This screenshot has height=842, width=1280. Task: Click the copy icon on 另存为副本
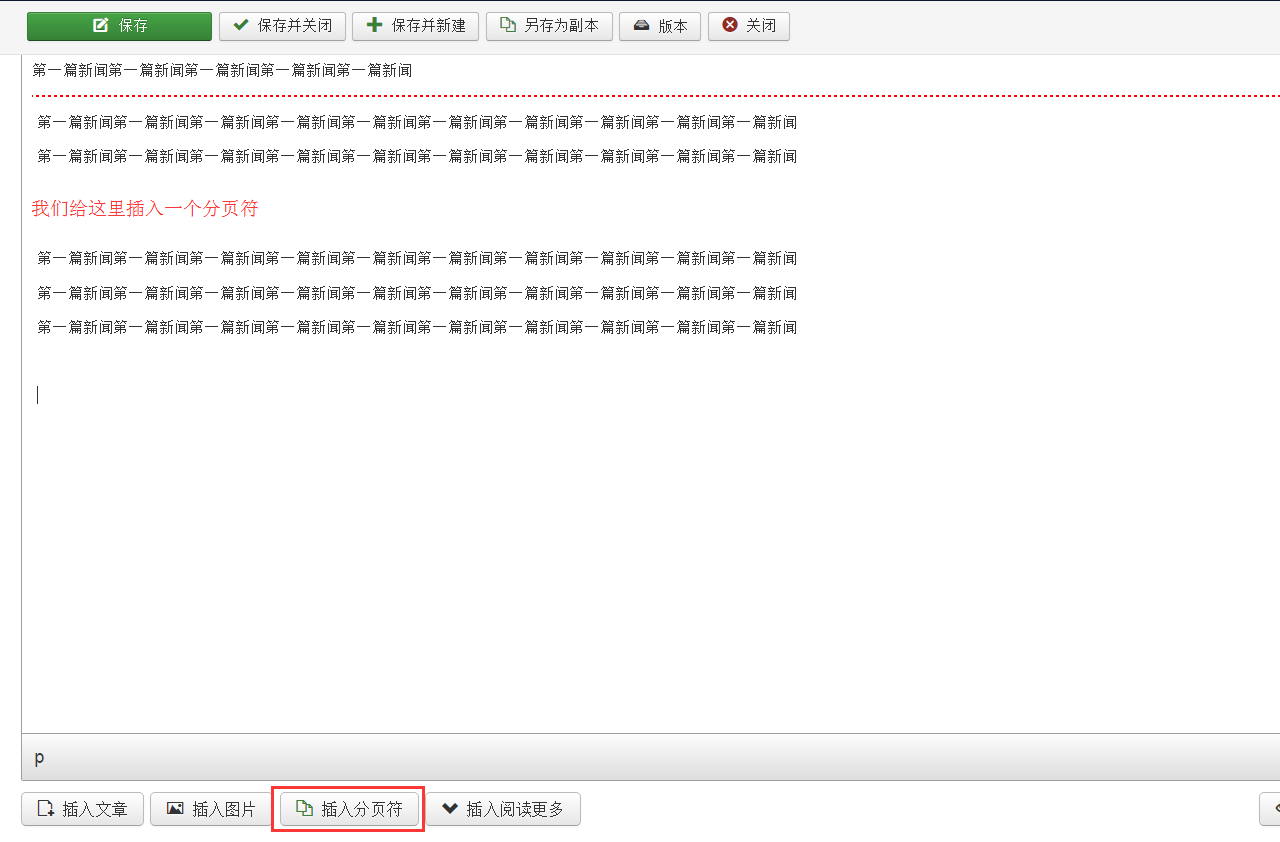tap(506, 26)
